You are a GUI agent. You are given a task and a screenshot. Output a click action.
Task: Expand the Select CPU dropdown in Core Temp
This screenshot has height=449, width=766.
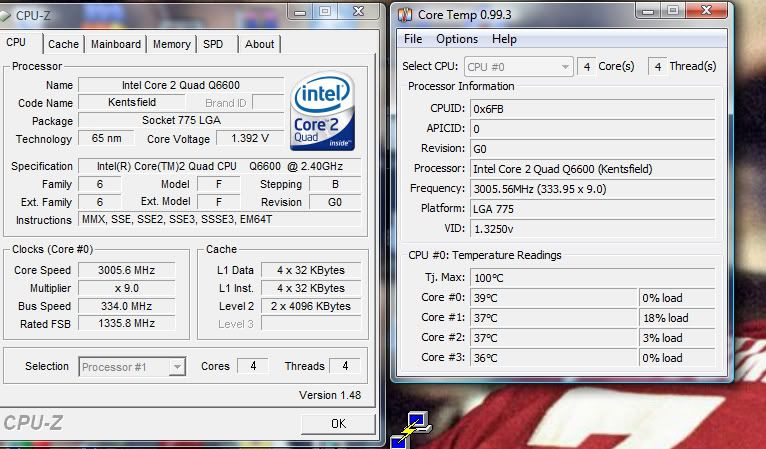click(x=518, y=67)
